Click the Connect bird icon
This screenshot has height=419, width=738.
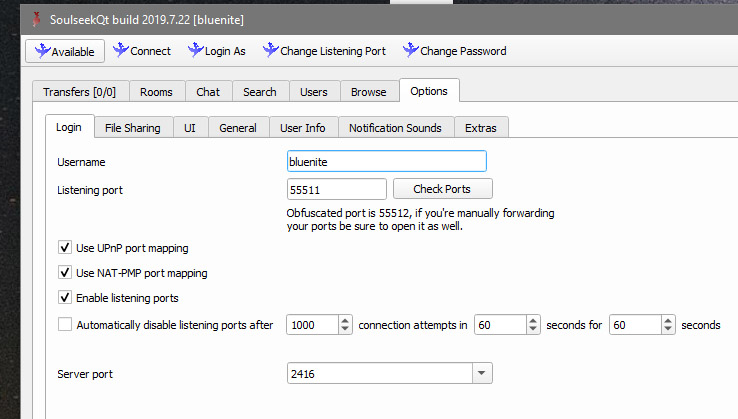(x=120, y=50)
